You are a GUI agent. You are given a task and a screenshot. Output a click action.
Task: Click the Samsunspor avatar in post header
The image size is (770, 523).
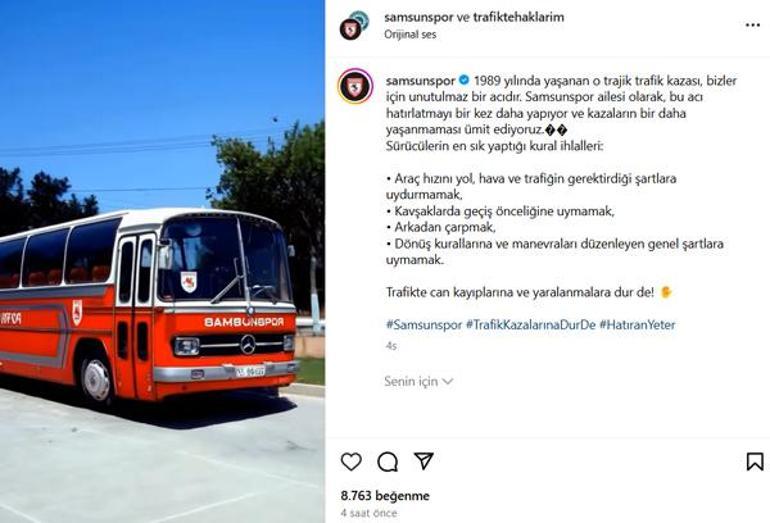point(351,29)
